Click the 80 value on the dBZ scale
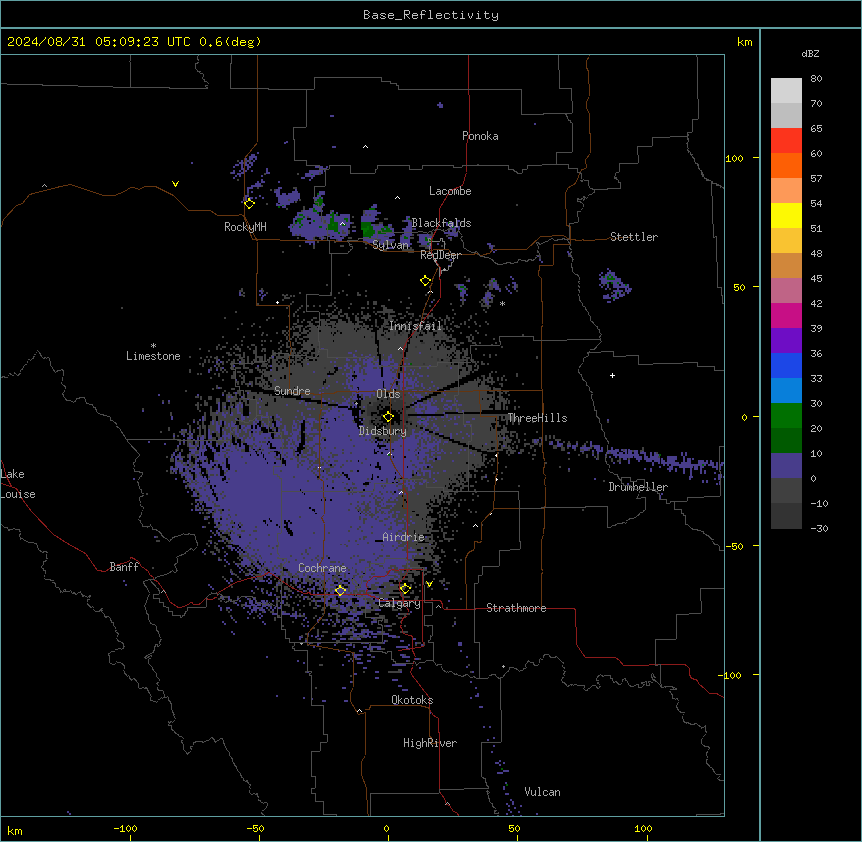 pos(816,79)
